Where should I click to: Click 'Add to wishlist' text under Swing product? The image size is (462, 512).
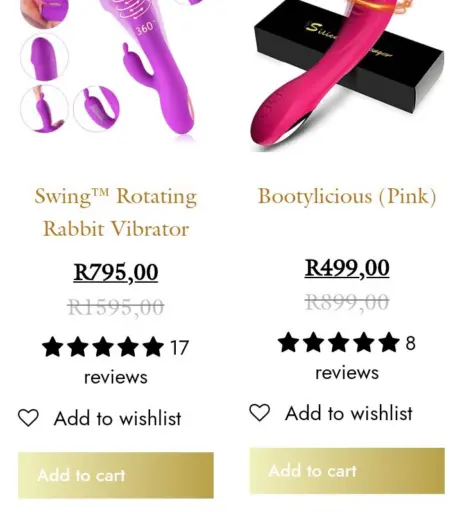tap(118, 418)
